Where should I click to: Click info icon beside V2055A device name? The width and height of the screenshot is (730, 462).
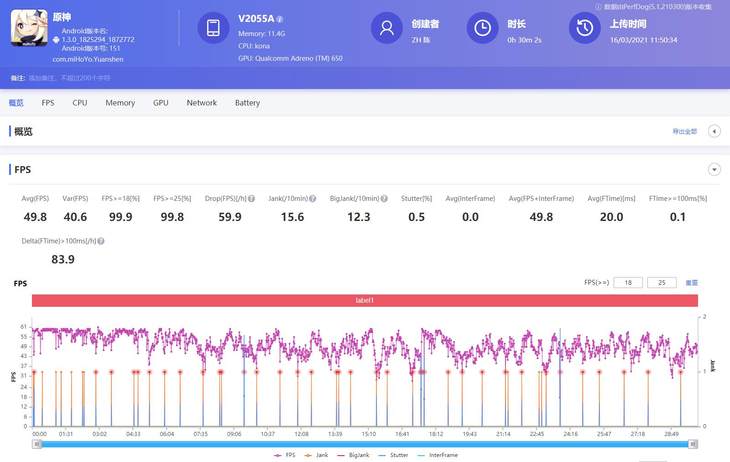point(280,19)
